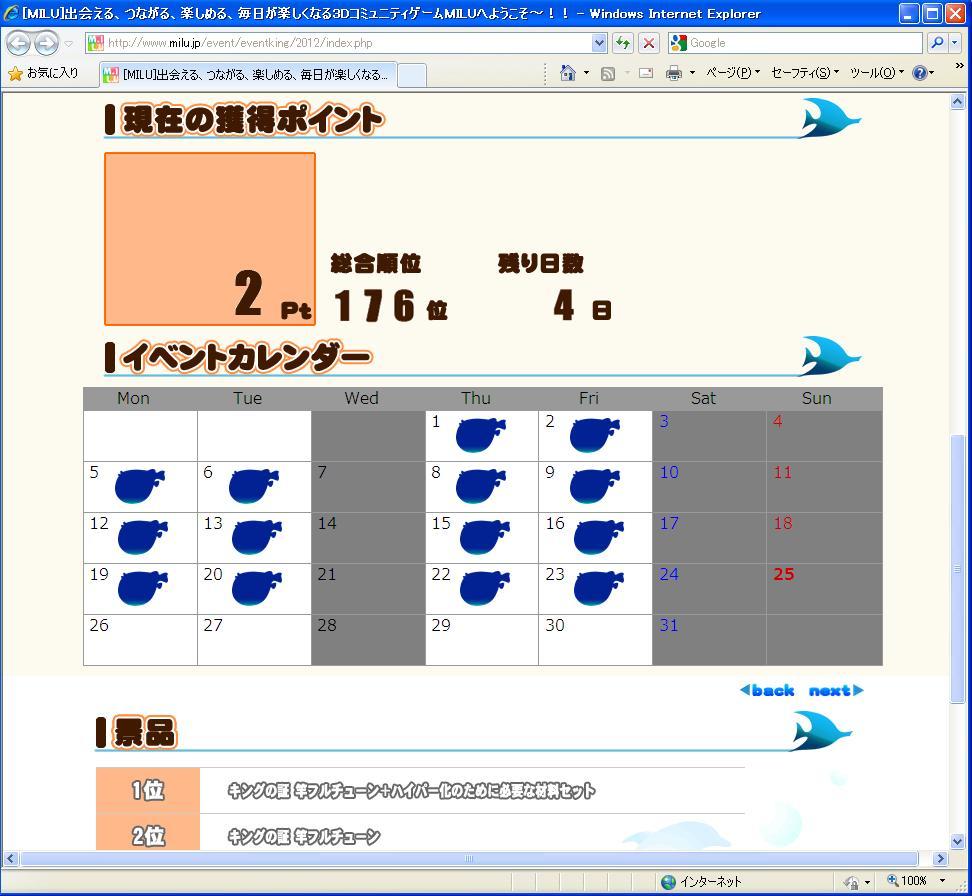Expand the Print options dropdown arrow
972x896 pixels.
[692, 73]
